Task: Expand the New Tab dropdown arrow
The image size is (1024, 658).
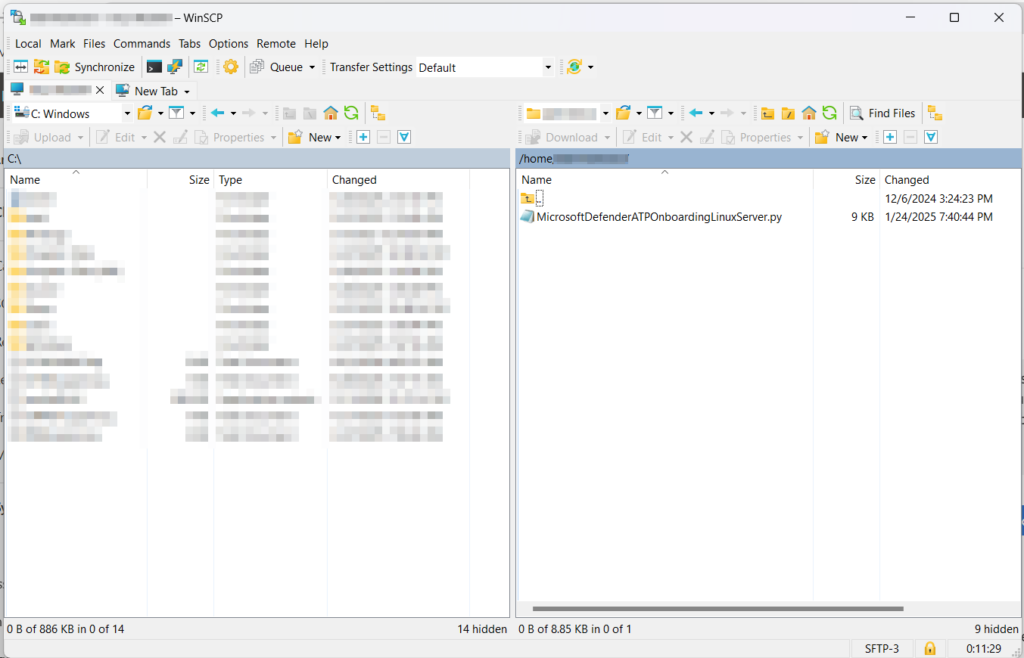Action: (187, 91)
